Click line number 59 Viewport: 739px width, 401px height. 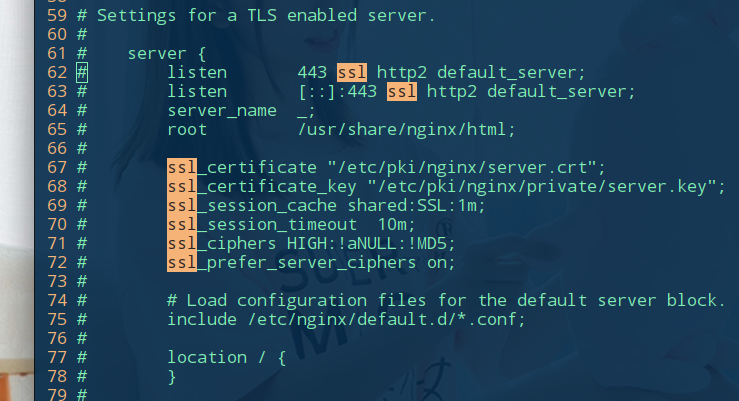pos(57,16)
